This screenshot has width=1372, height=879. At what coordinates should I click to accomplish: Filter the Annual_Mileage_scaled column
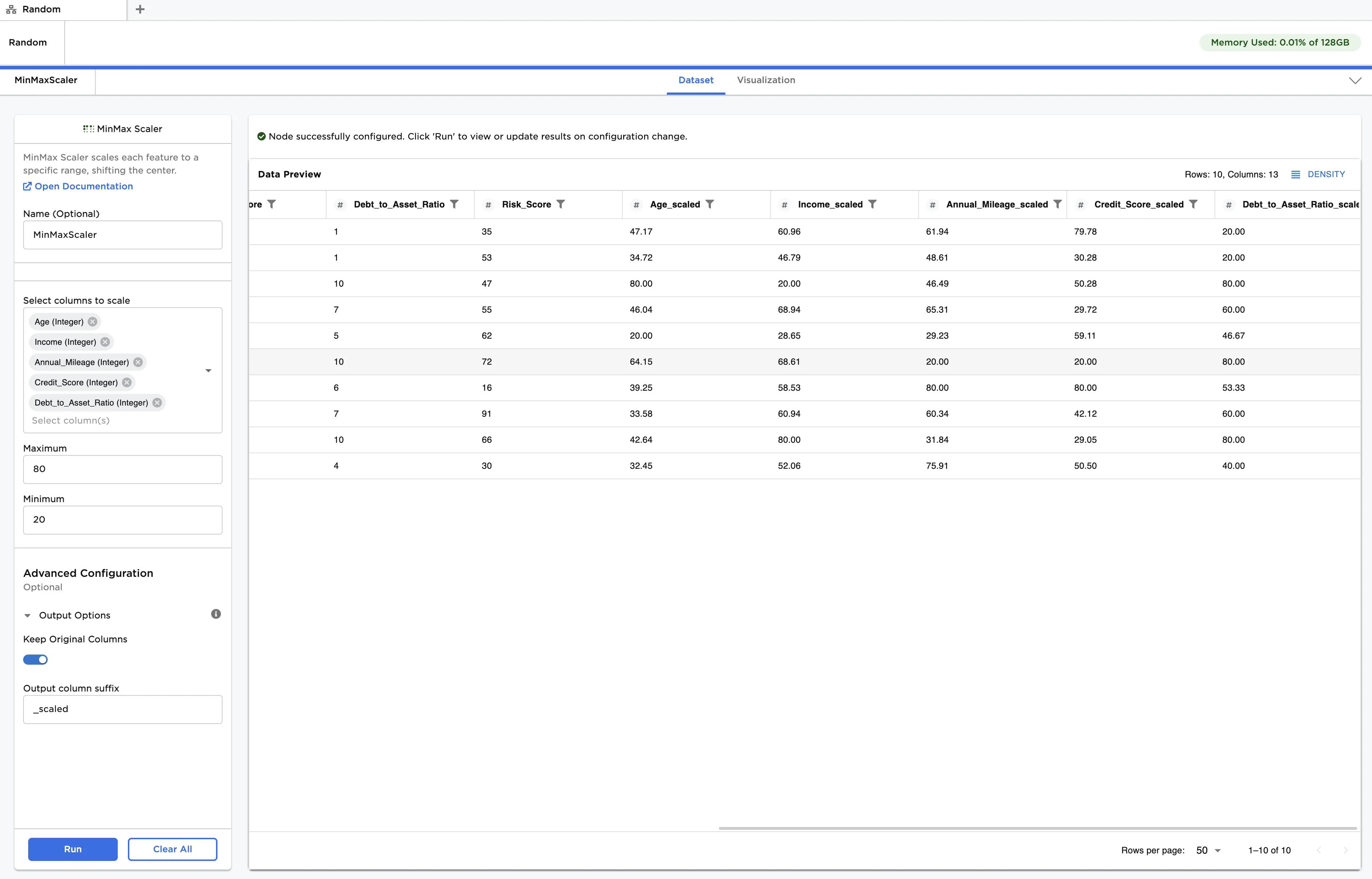(1058, 204)
